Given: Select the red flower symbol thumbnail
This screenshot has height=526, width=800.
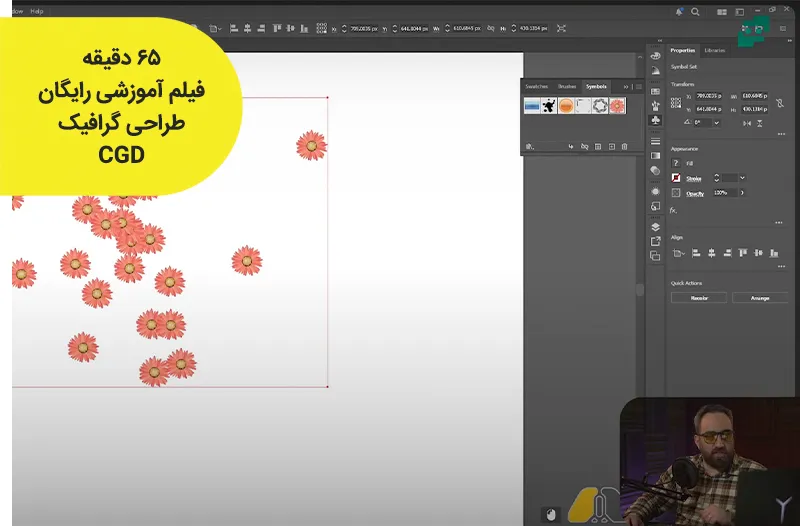Looking at the screenshot, I should pos(617,105).
